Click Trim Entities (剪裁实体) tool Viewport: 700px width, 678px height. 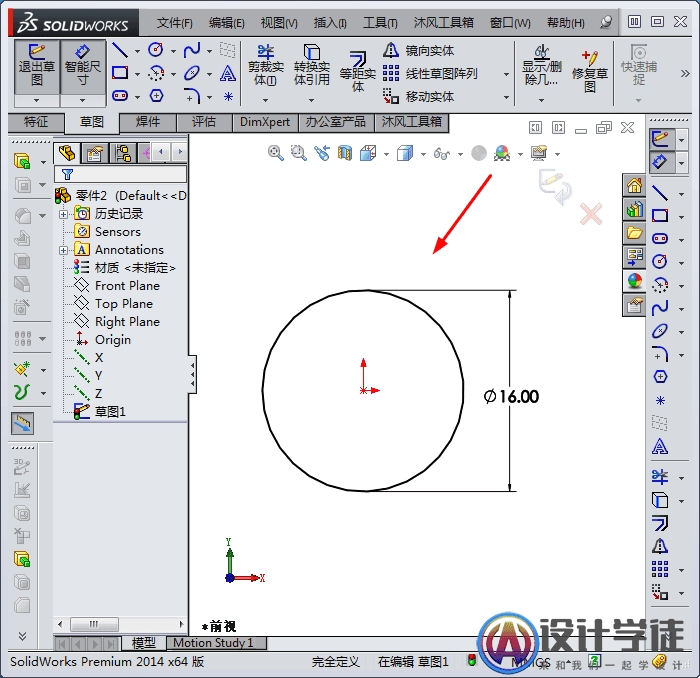click(x=266, y=66)
